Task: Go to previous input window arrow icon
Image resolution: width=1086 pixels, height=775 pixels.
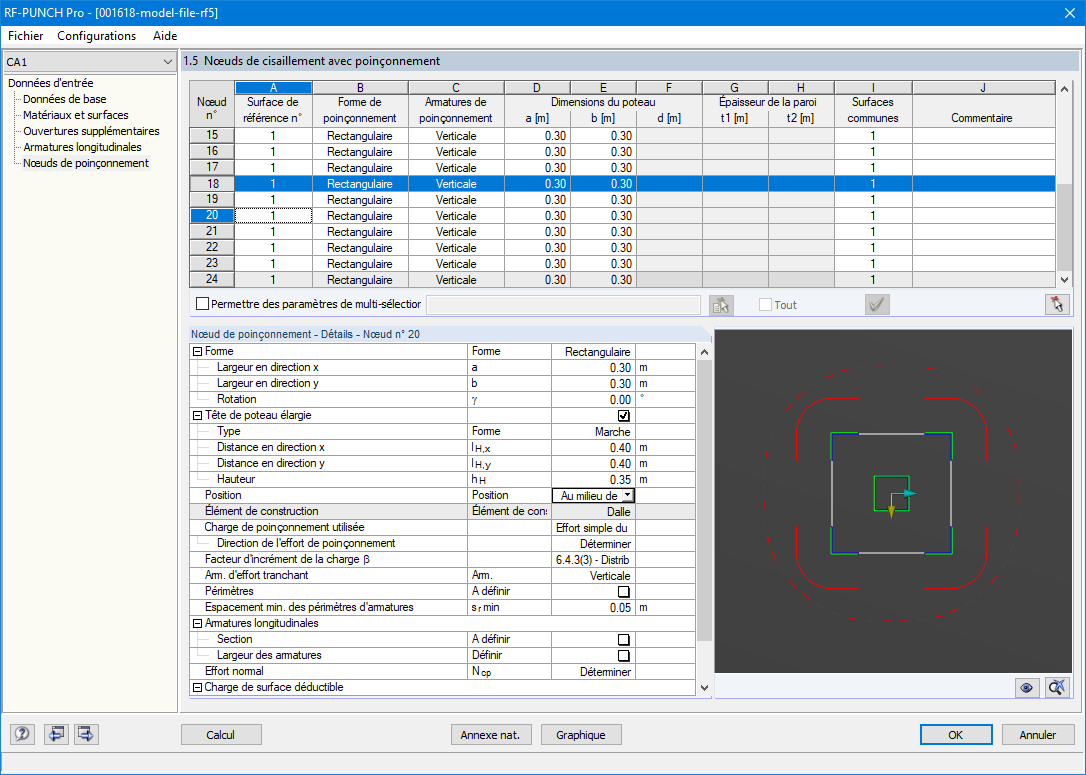Action: click(55, 734)
